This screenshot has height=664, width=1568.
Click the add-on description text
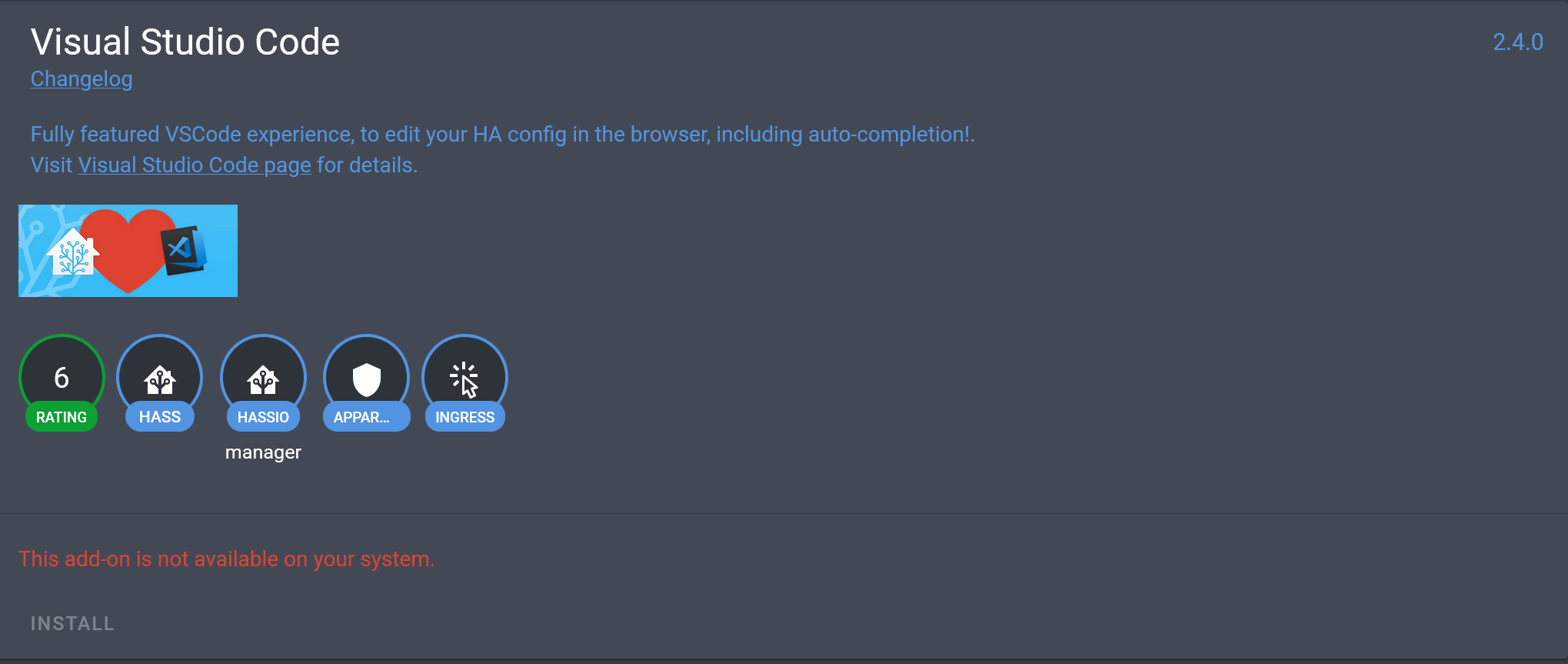click(501, 133)
